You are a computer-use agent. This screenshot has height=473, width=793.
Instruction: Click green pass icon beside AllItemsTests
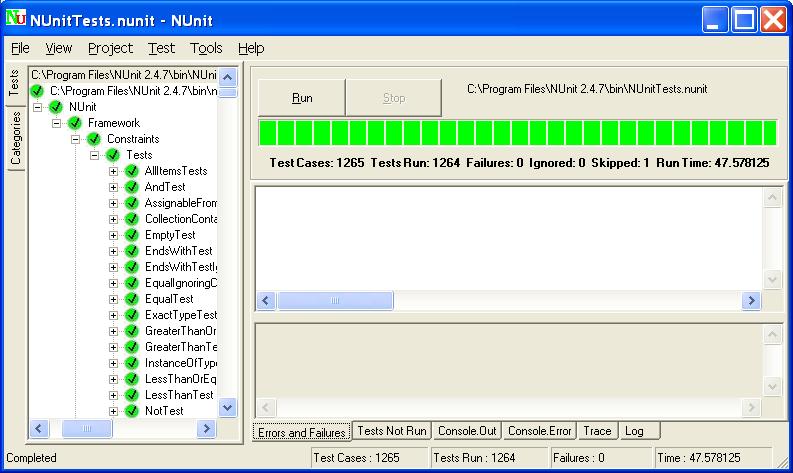pyautogui.click(x=131, y=171)
